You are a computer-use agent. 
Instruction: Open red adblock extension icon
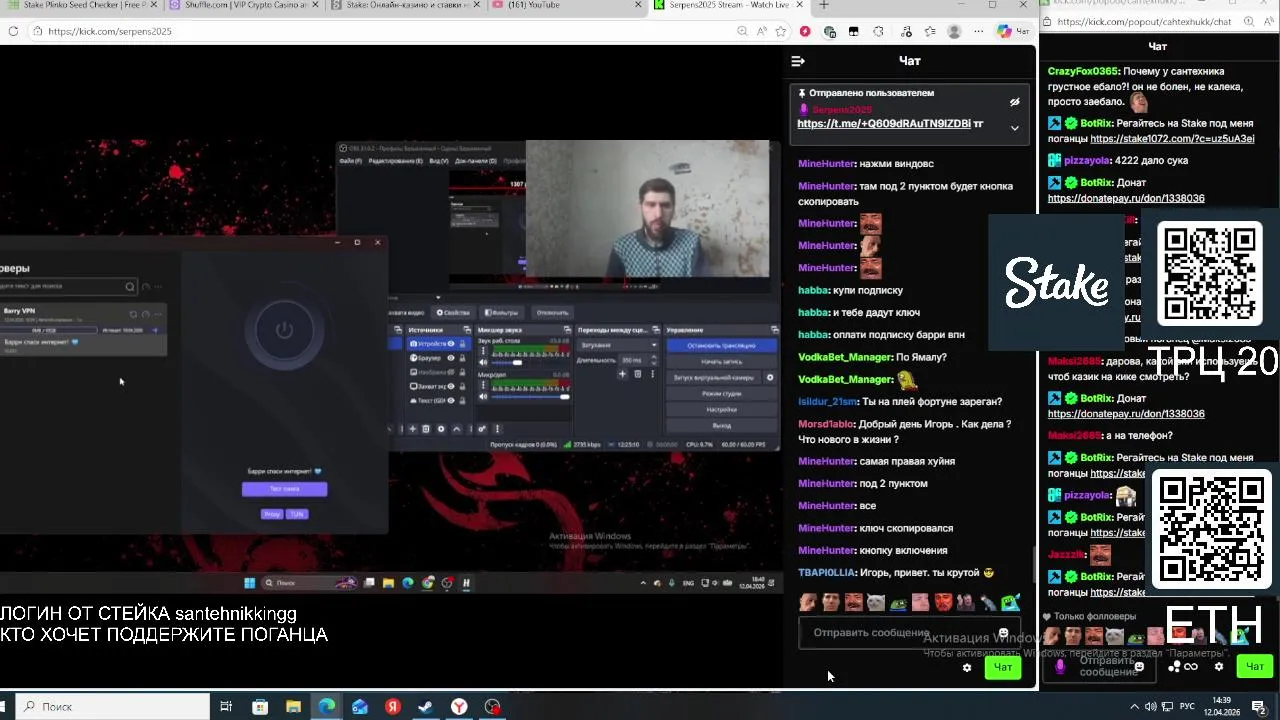point(805,31)
